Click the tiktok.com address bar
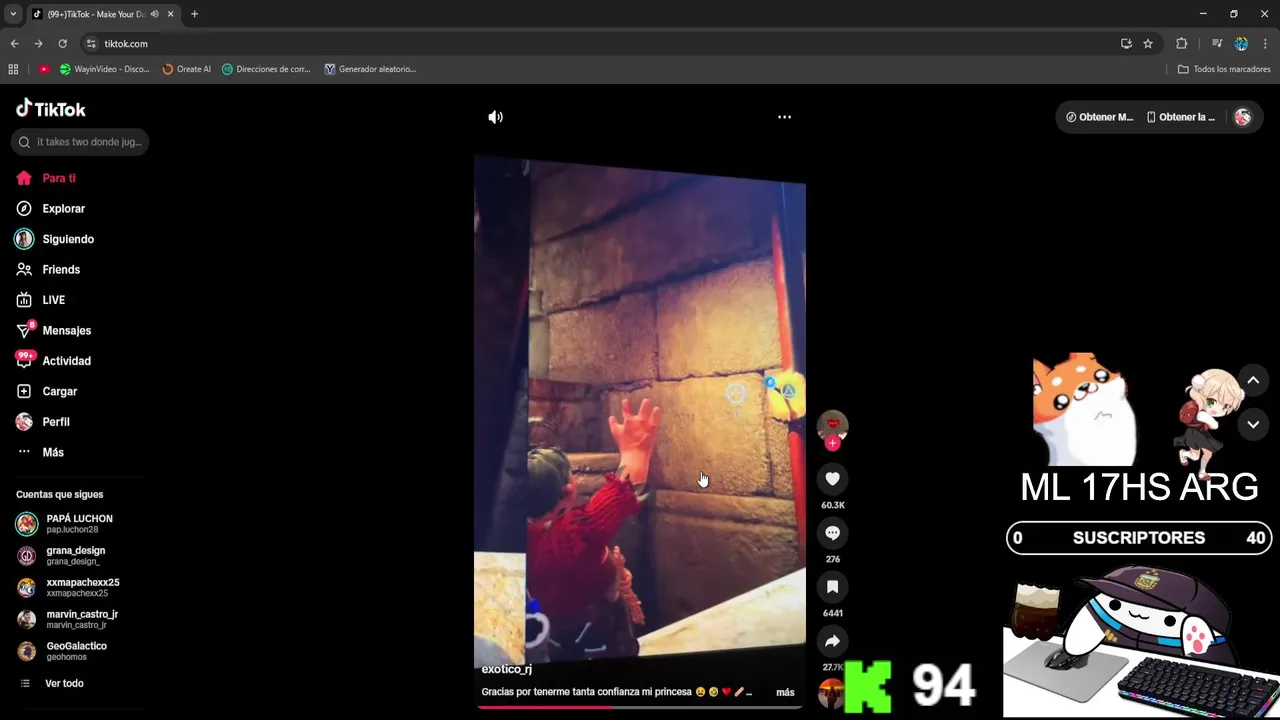Screen dimensions: 1280x720 [600, 44]
